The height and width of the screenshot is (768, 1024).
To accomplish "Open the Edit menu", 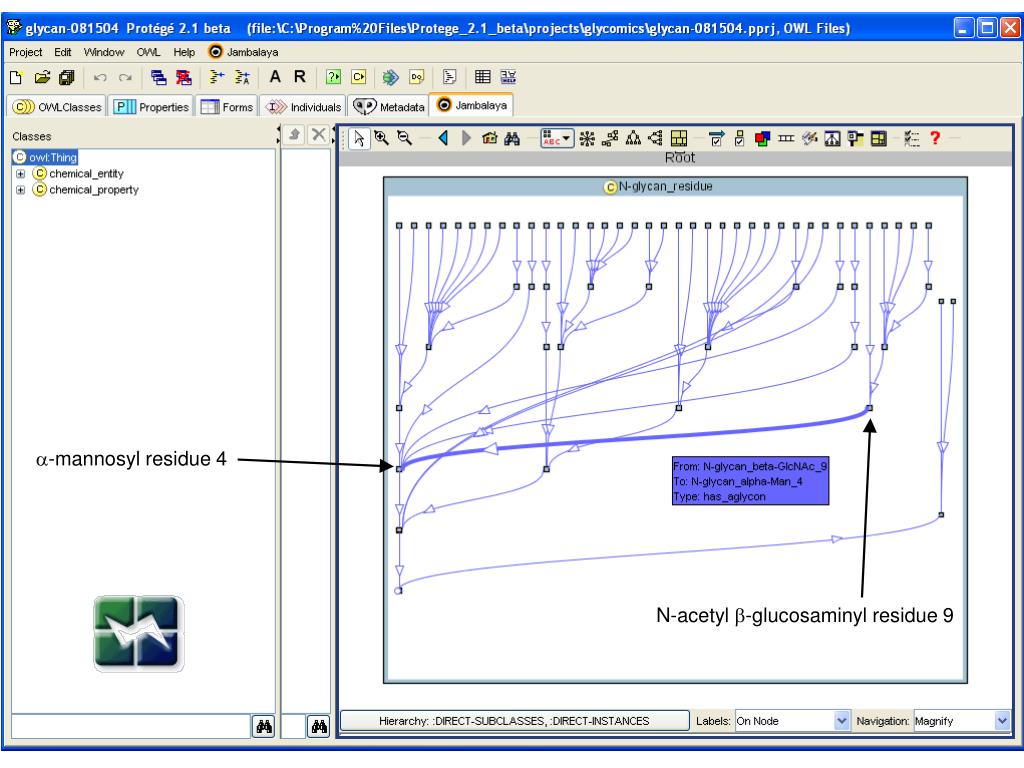I will point(63,52).
